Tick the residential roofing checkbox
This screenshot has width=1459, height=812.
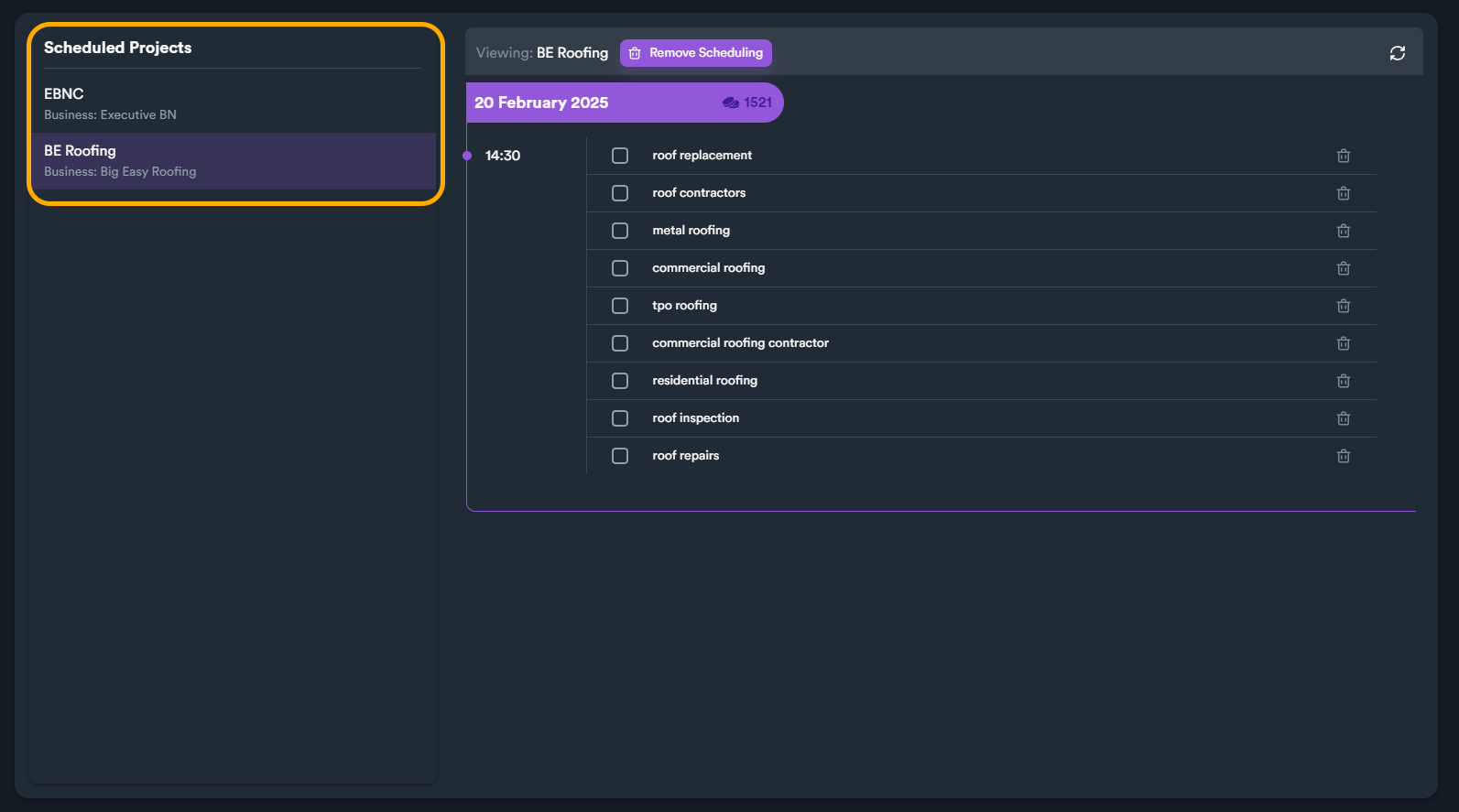pos(620,381)
